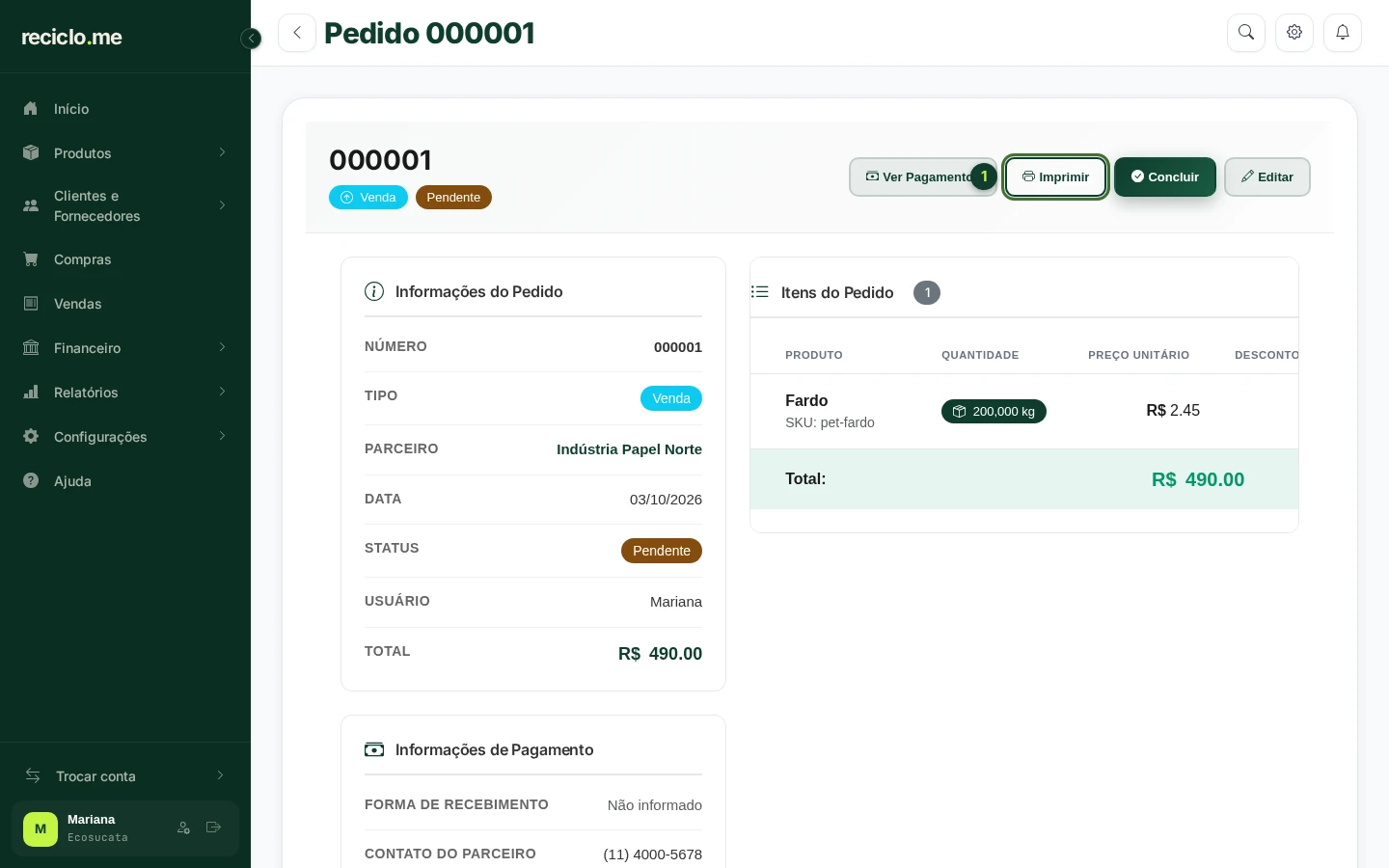Click the count badge beside Itens do Pedido
The image size is (1389, 868).
[x=927, y=292]
